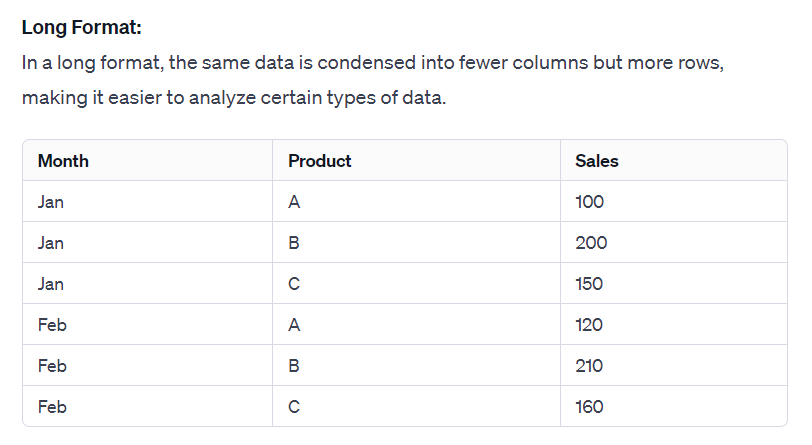Select Product B cell in the Feb row
Screen dimensions: 812x445
click(294, 366)
